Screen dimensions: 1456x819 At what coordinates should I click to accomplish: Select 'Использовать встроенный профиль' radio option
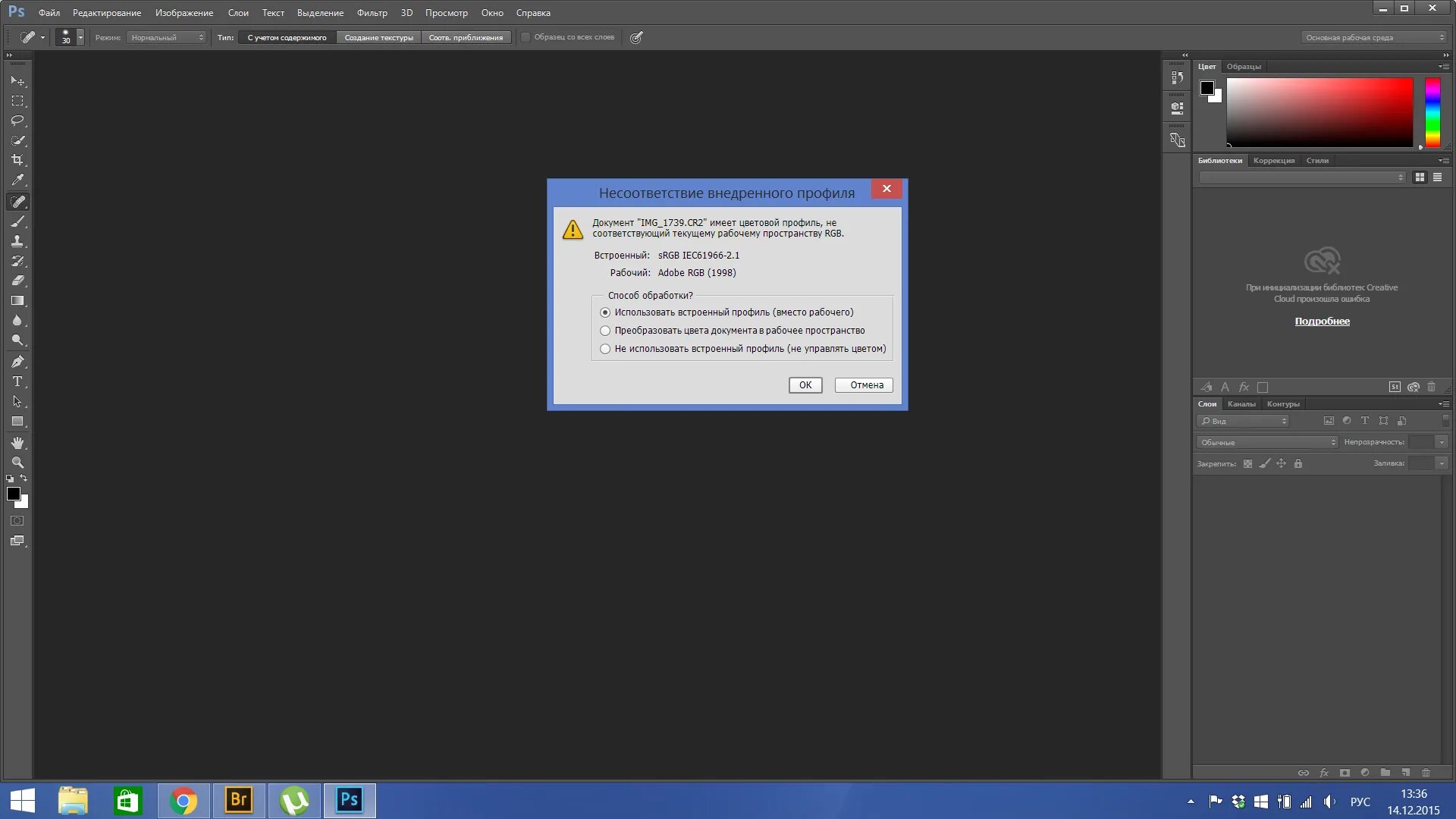(x=605, y=312)
